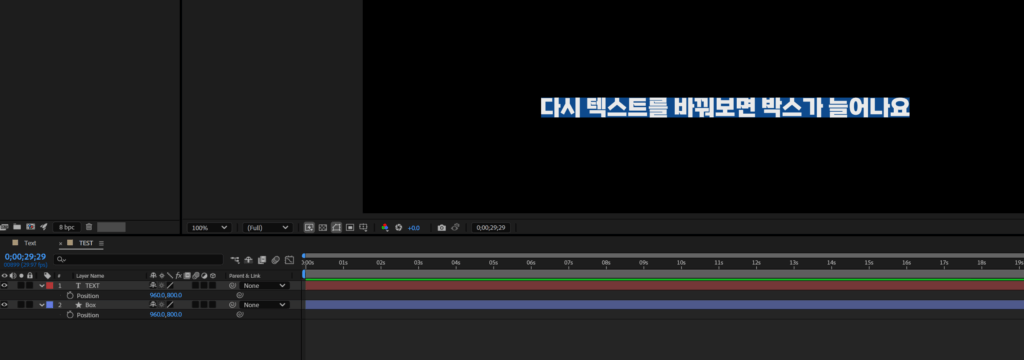Toggle stopwatch for TEXT layer Position
Screen dimensions: 1024x360
coord(70,295)
